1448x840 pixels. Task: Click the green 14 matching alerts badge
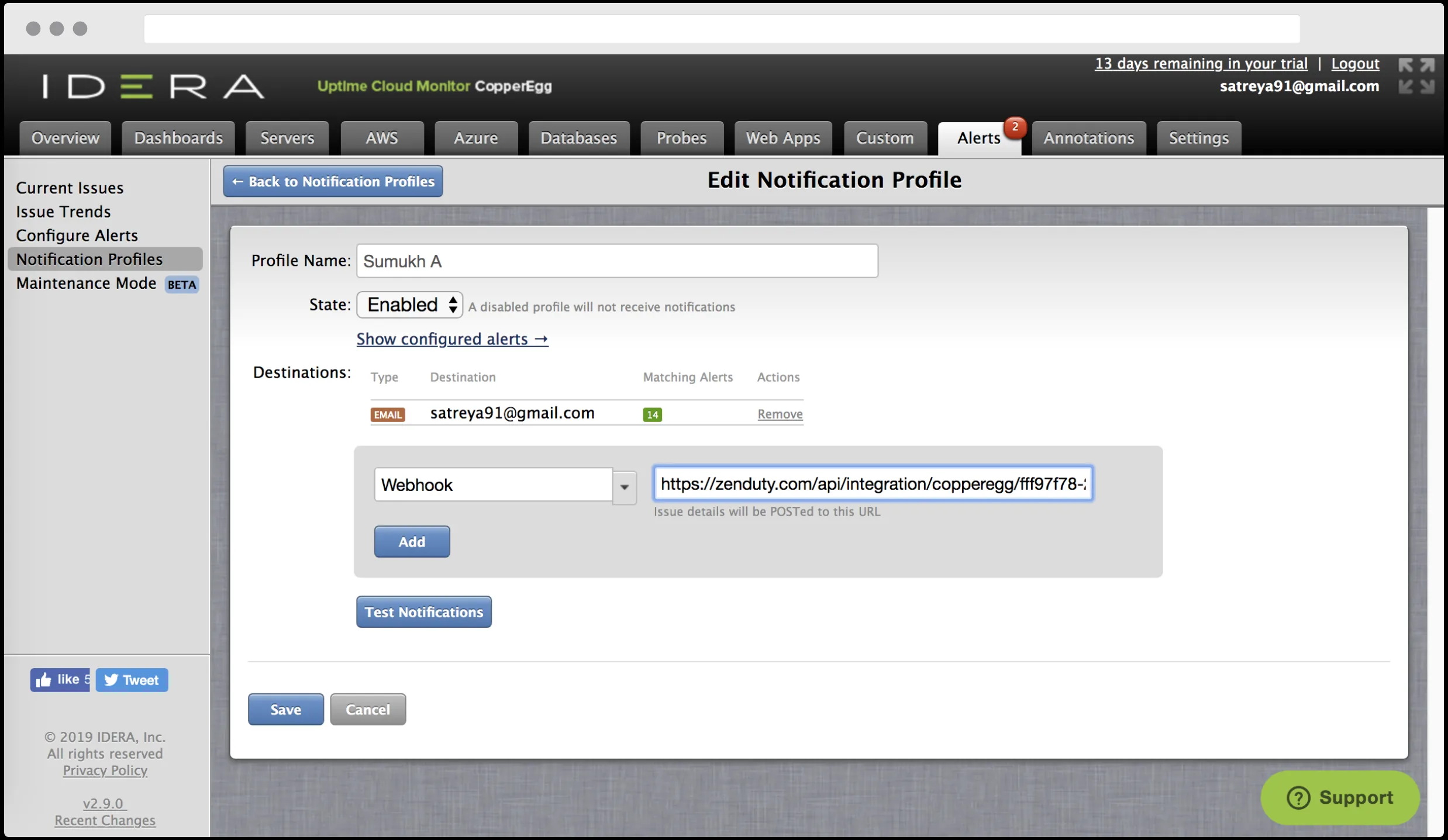coord(652,414)
